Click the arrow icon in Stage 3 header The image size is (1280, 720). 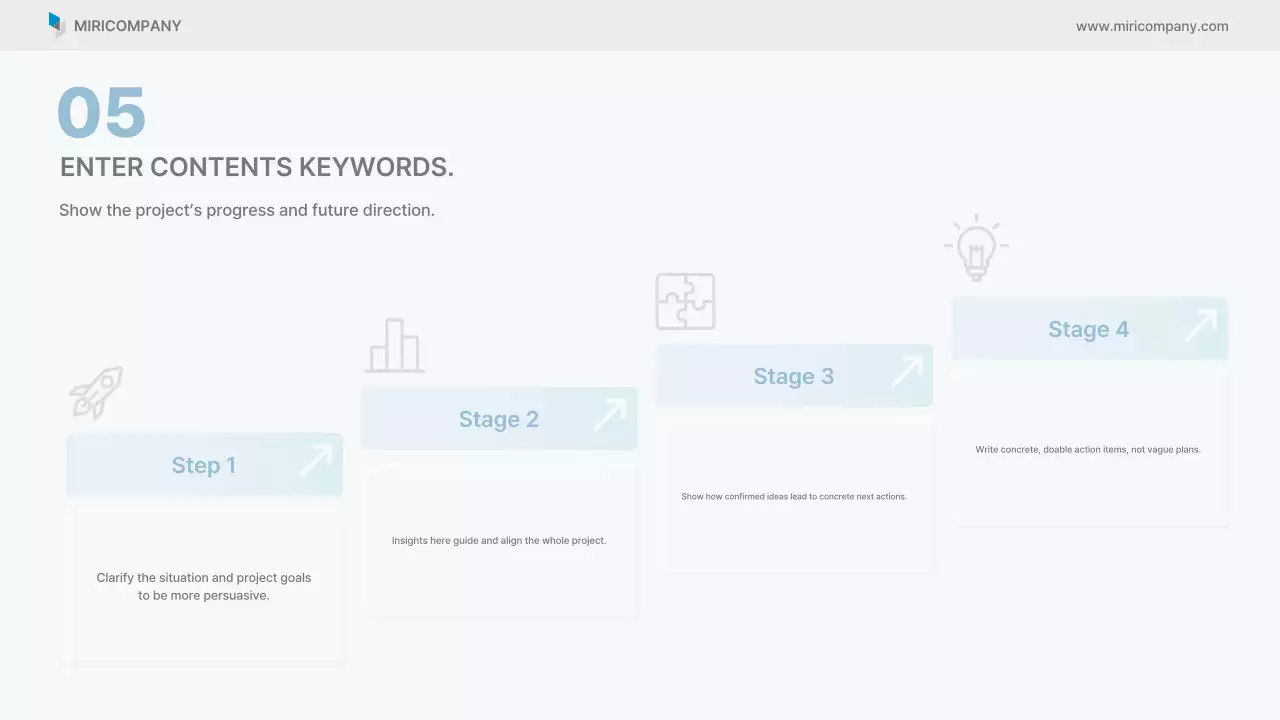tap(906, 372)
